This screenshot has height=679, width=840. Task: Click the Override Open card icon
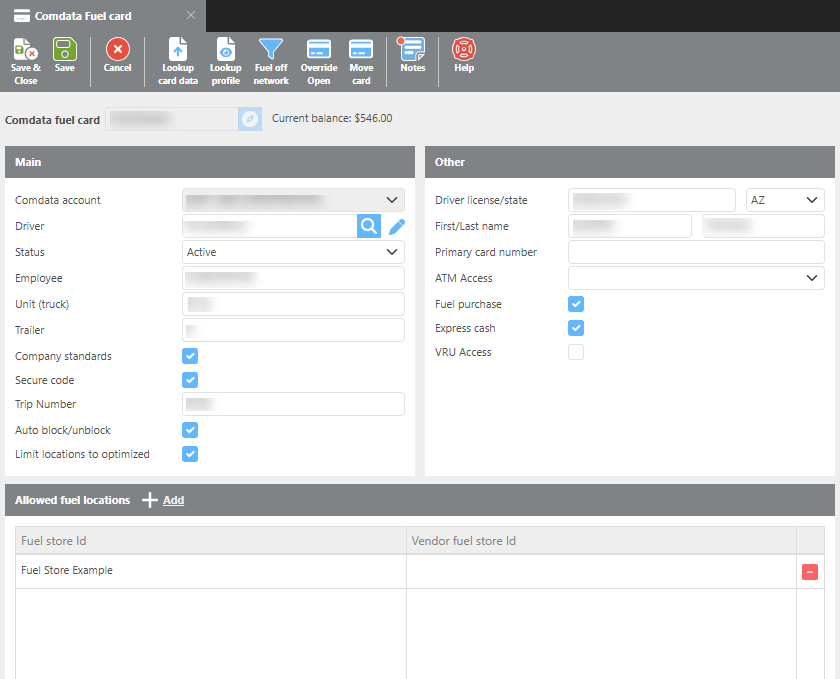tap(319, 49)
